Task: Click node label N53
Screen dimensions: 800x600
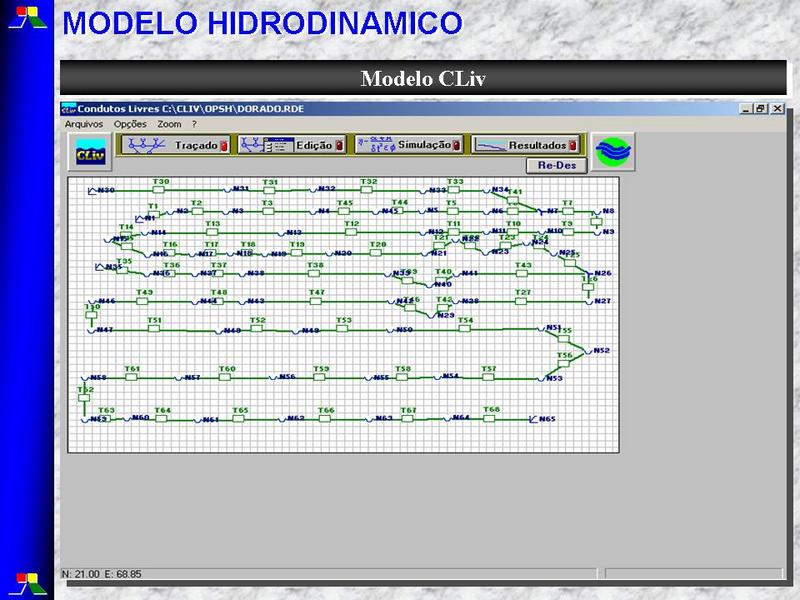Action: coord(554,379)
